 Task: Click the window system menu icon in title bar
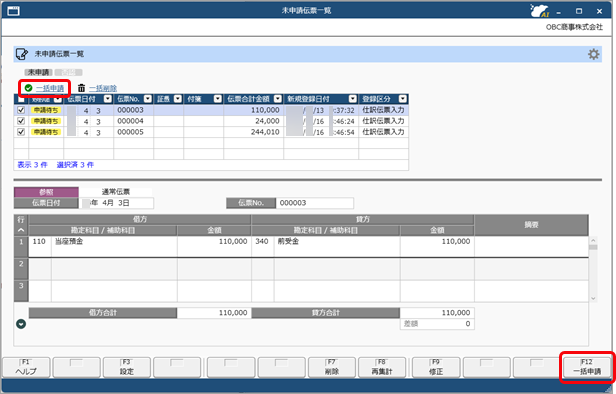click(x=13, y=11)
